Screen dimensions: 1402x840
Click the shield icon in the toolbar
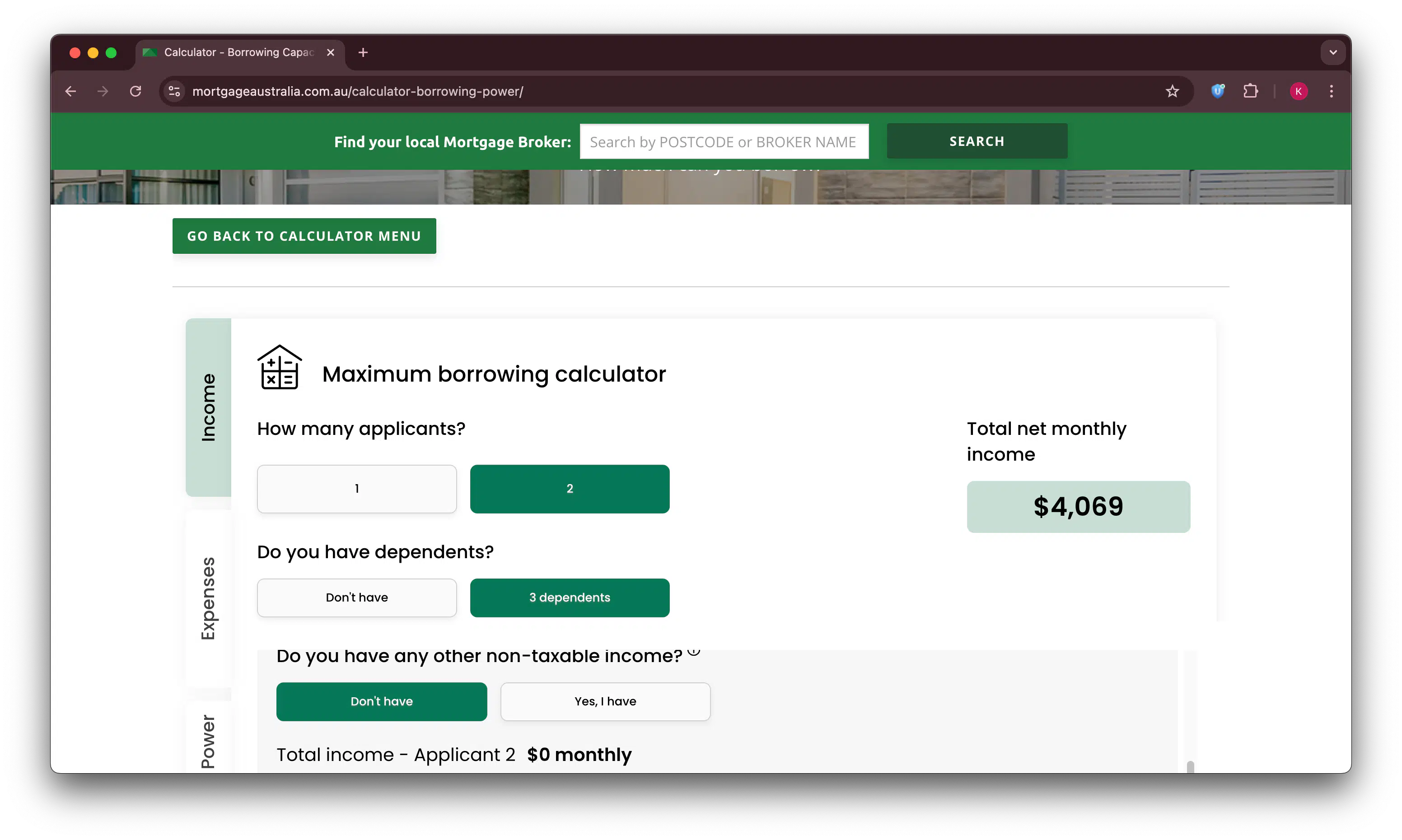click(x=1218, y=91)
